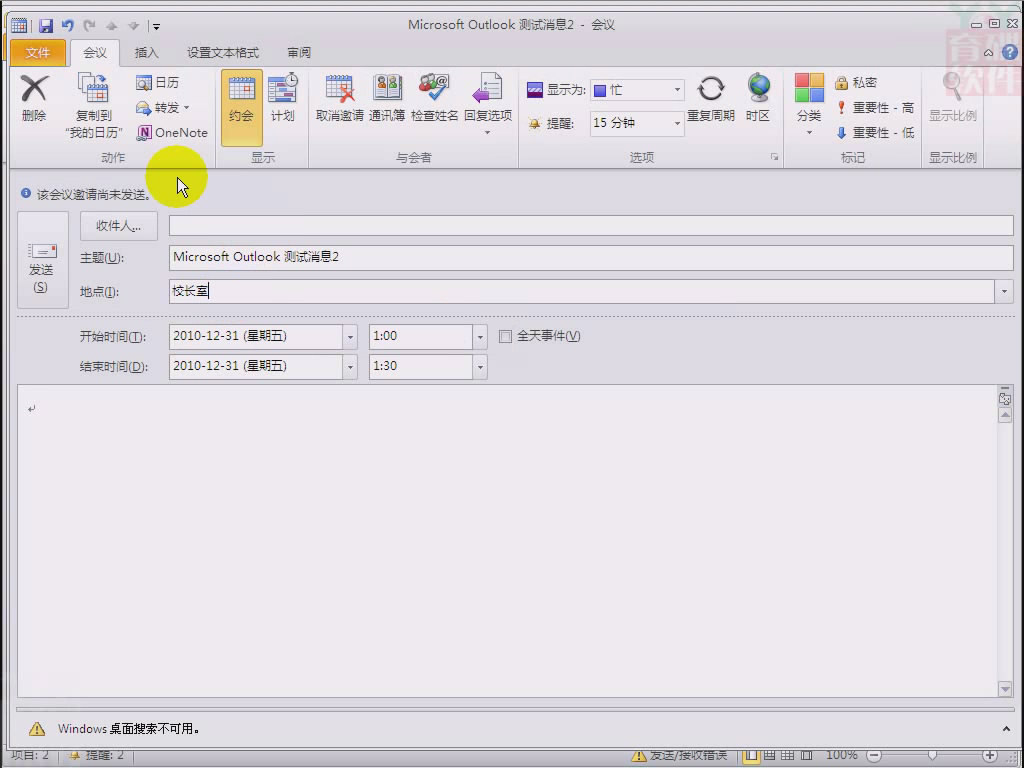Click the Location field containing 校长室
1024x768 pixels.
581,291
